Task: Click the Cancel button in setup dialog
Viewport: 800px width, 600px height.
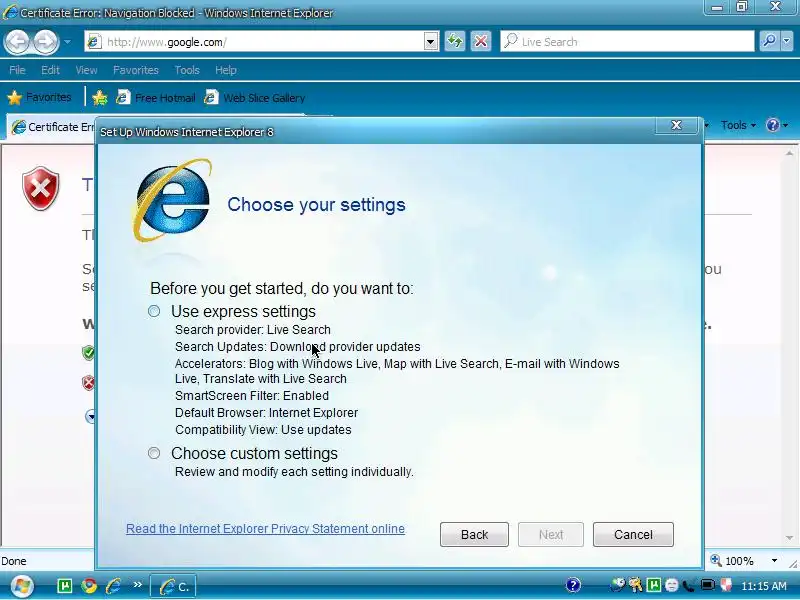Action: 633,534
